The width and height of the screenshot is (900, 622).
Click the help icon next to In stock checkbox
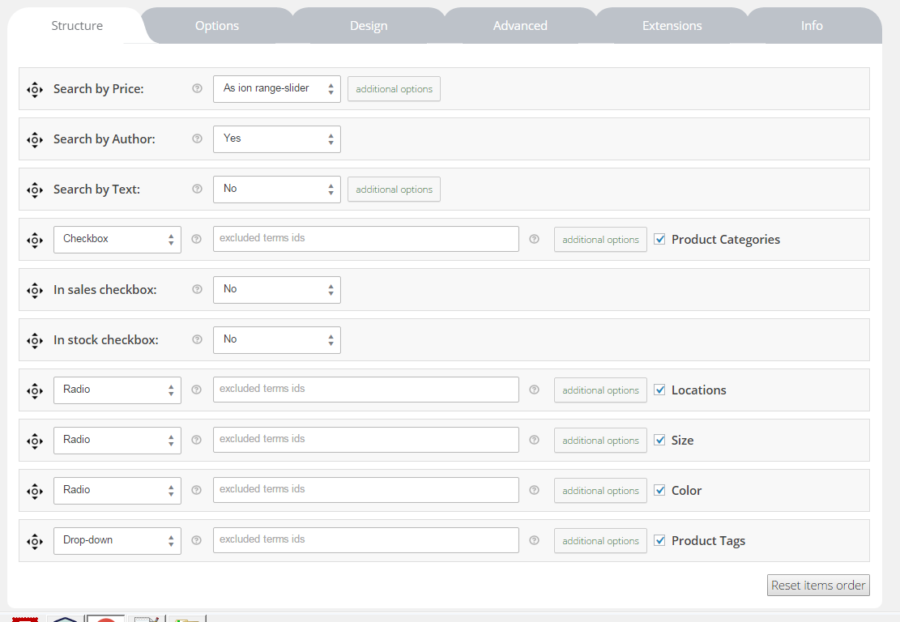click(196, 339)
